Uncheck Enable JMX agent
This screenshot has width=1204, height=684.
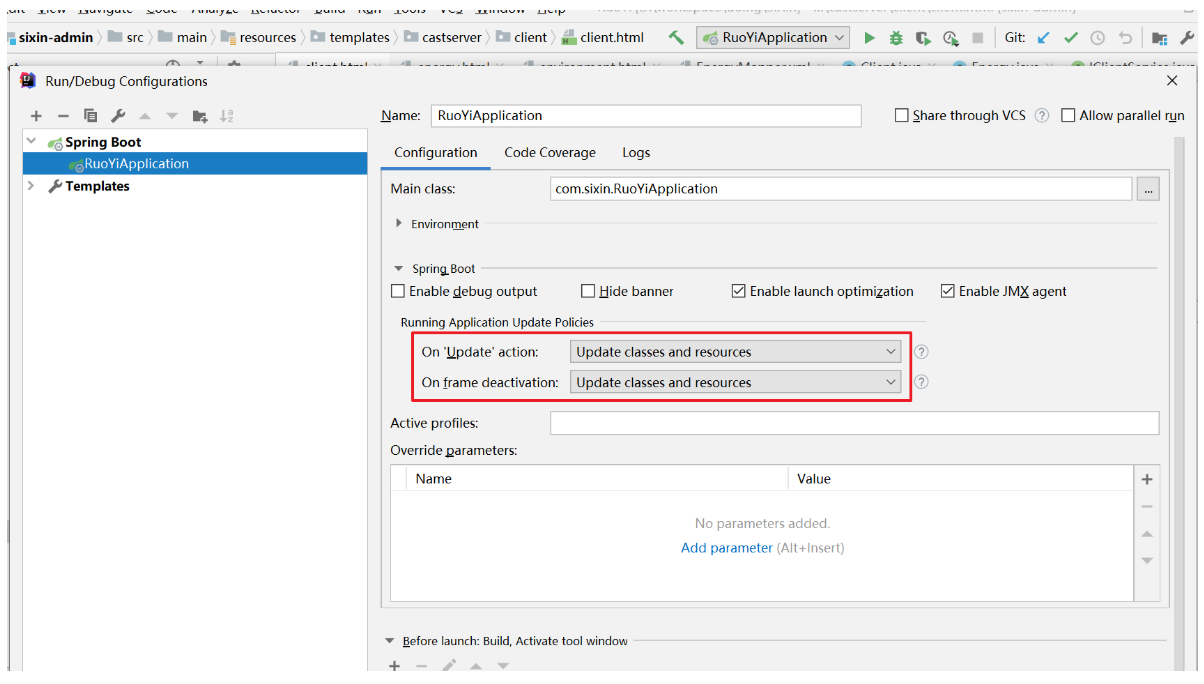948,291
